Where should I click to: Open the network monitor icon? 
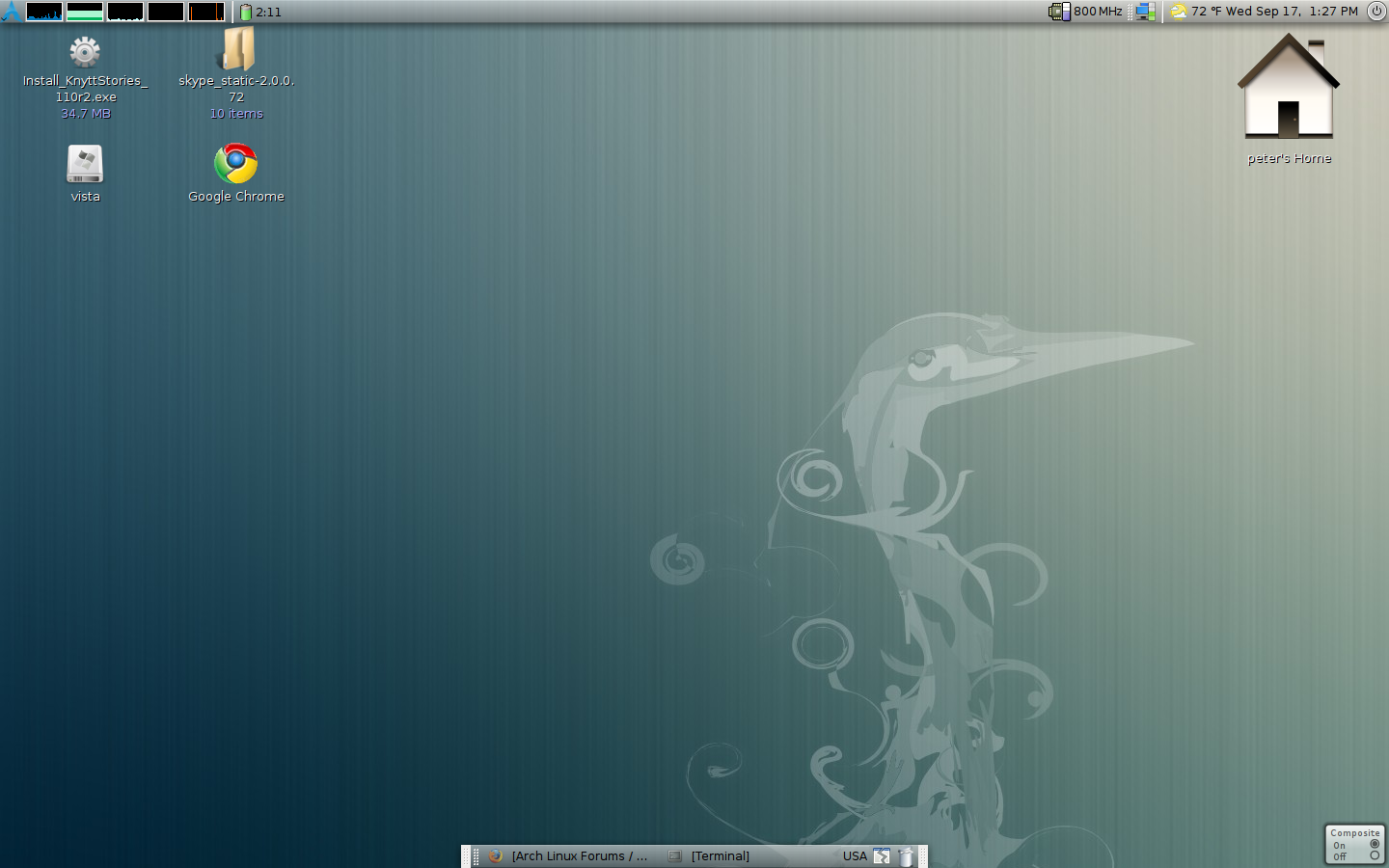1145,12
